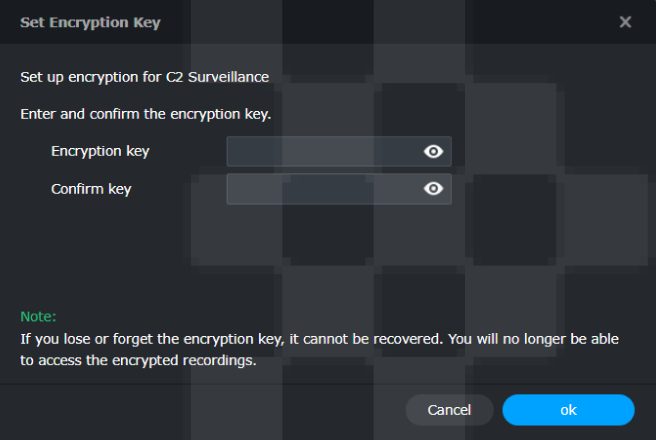Click the "Confirm key" field label
656x440 pixels.
[x=91, y=188]
